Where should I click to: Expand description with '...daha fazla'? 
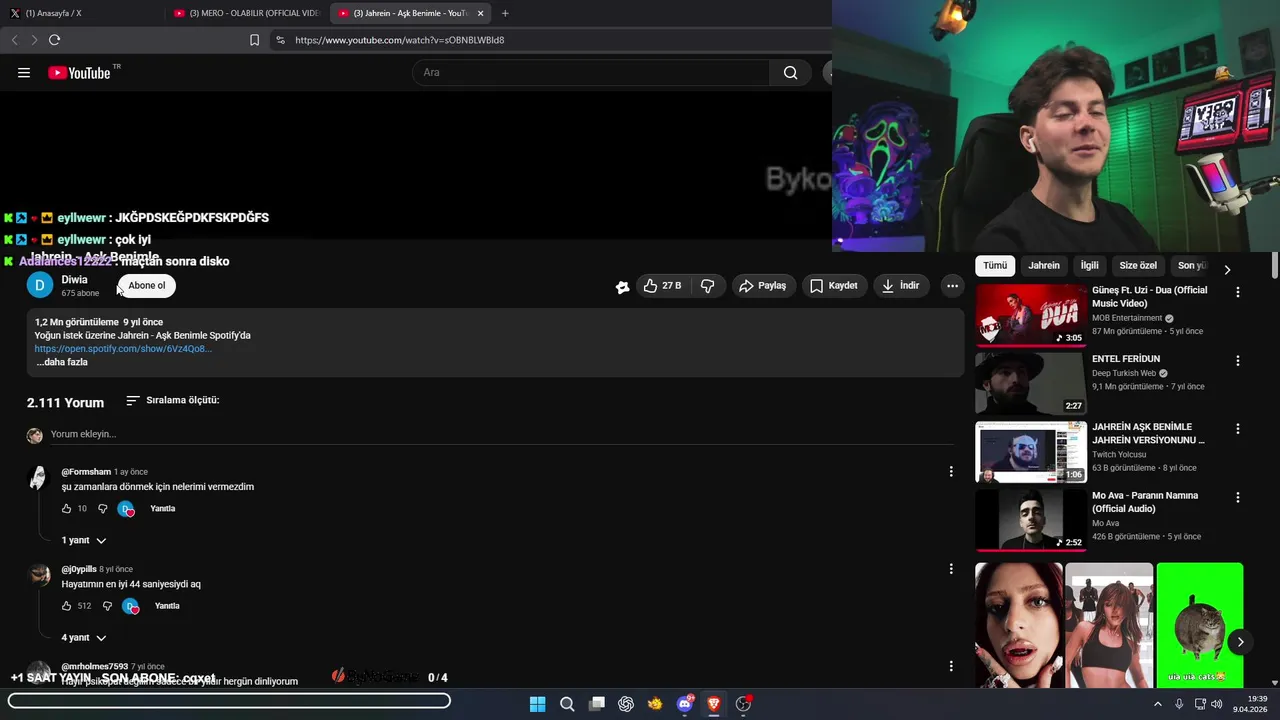[62, 362]
